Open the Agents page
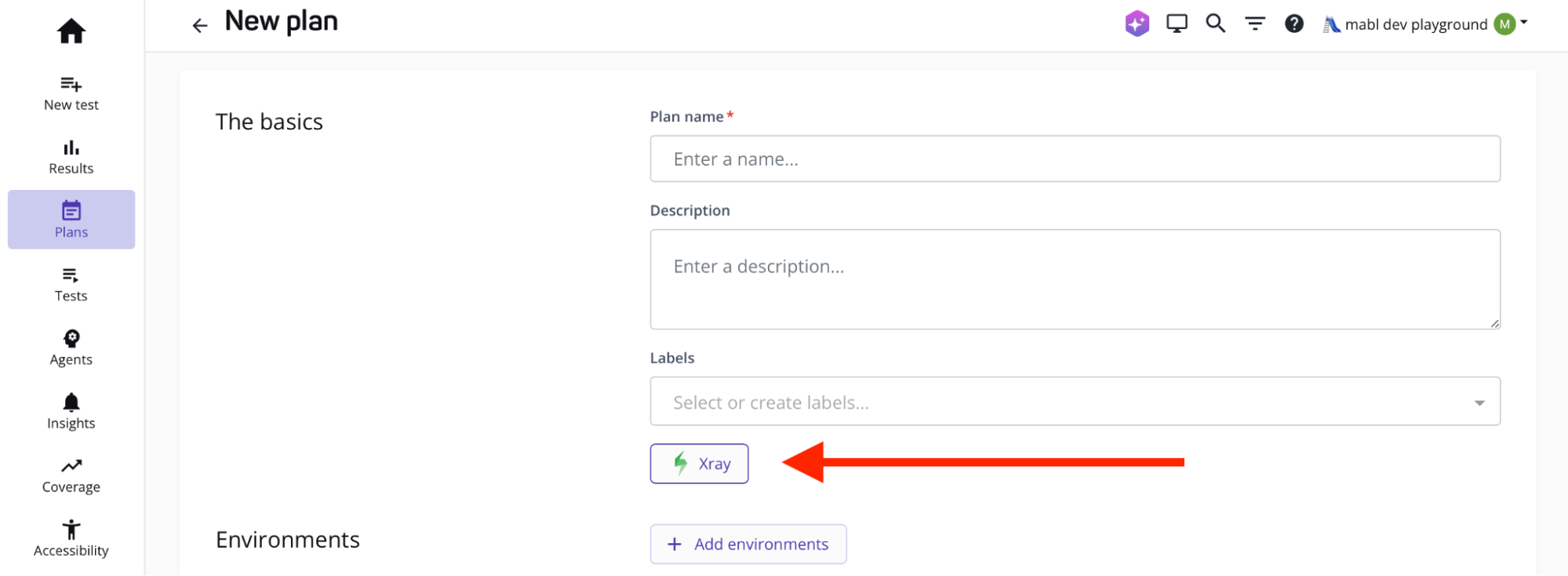This screenshot has height=576, width=1568. pyautogui.click(x=71, y=348)
